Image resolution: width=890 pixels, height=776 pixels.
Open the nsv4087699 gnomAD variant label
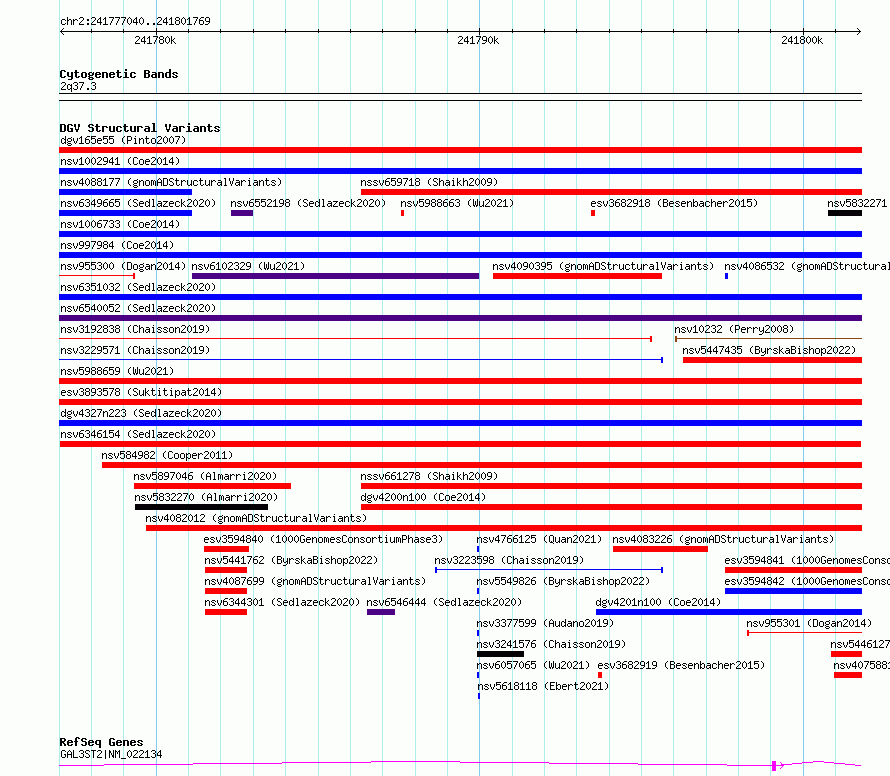(315, 581)
